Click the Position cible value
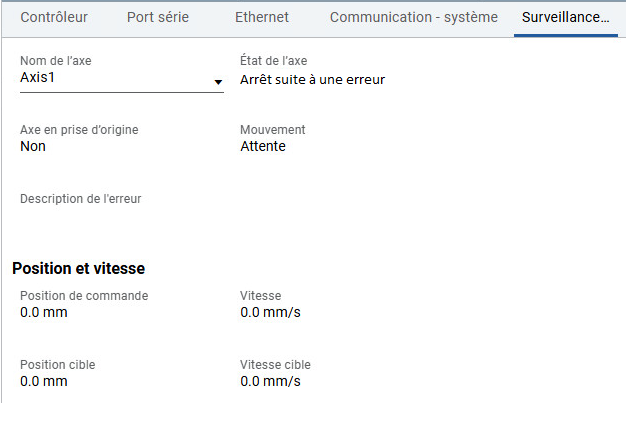Screen dimensions: 627x422 (x=44, y=381)
